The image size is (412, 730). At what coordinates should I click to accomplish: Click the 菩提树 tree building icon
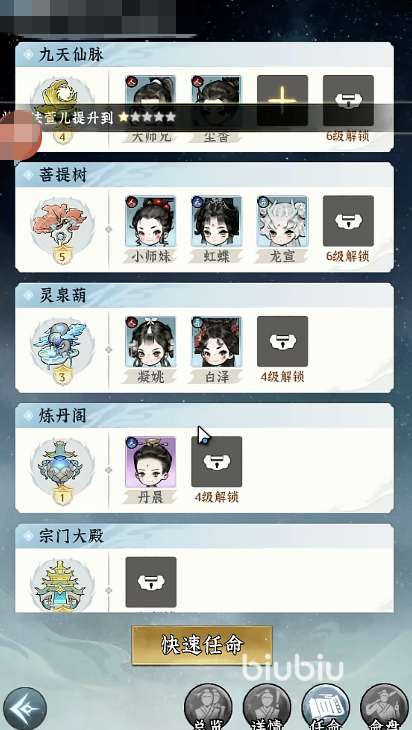(62, 229)
